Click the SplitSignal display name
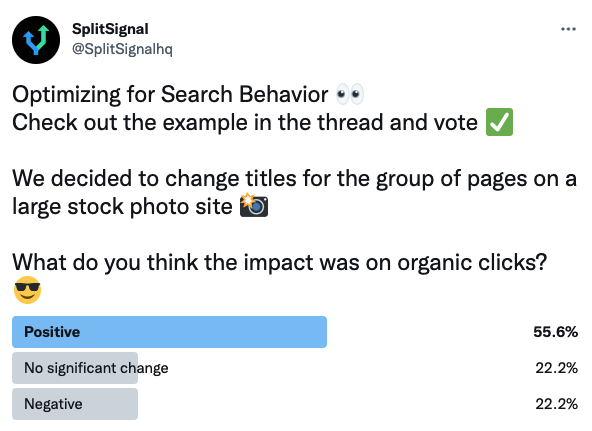592x431 pixels. [x=110, y=29]
